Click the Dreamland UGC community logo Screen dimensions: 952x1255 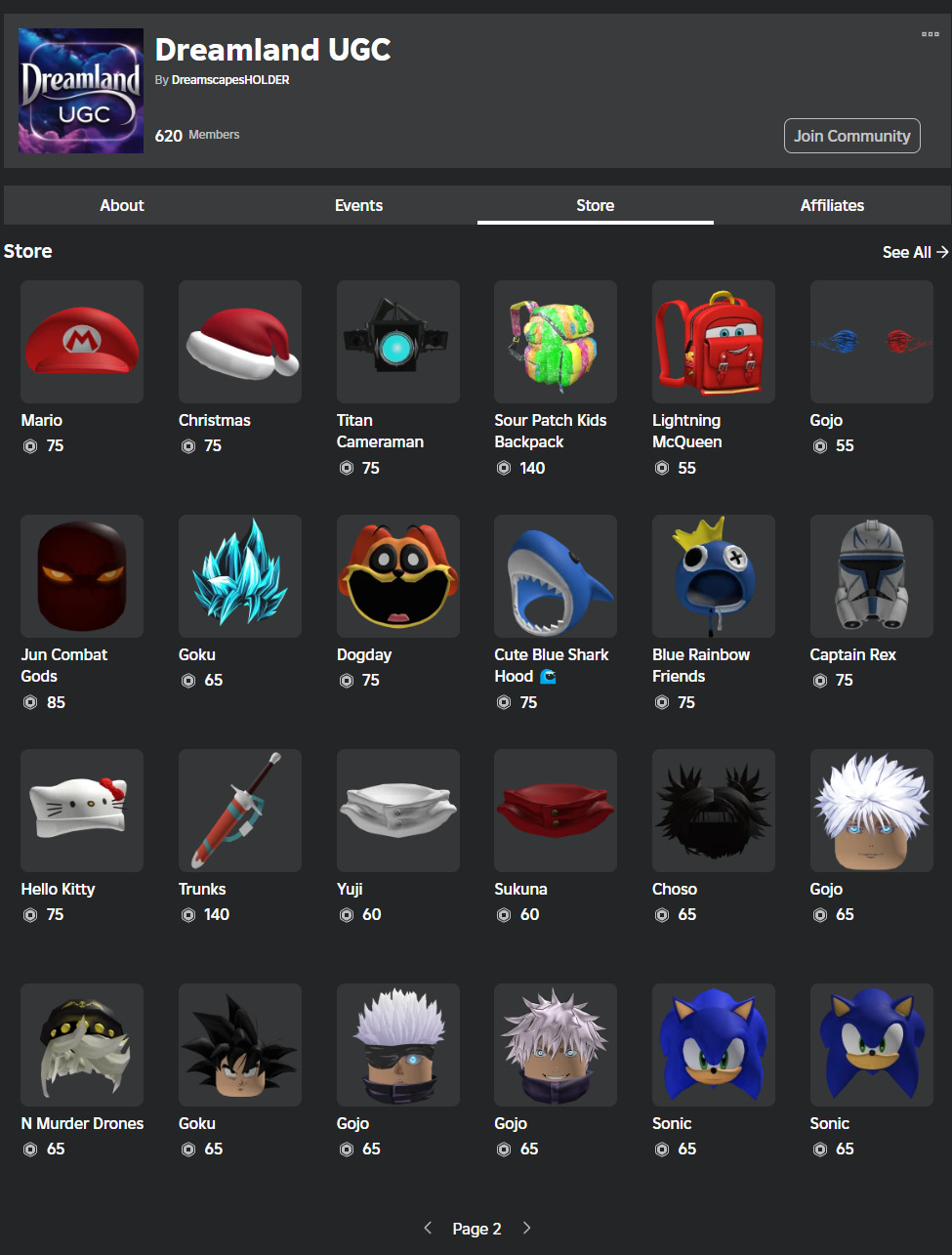[x=81, y=91]
